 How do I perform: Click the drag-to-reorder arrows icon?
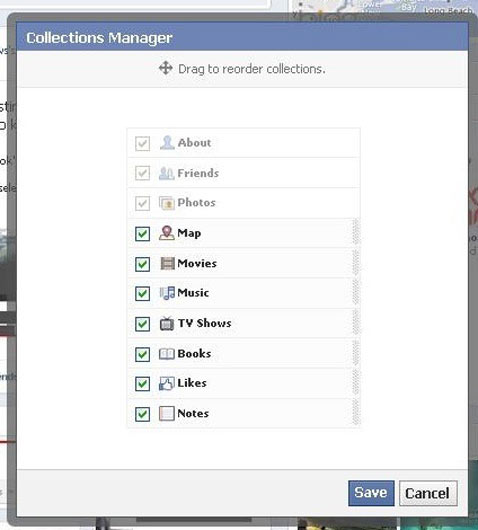click(x=166, y=68)
